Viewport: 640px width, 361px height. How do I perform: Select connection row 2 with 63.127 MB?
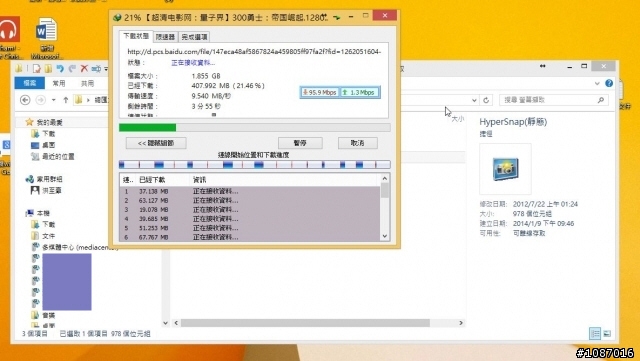coord(250,201)
